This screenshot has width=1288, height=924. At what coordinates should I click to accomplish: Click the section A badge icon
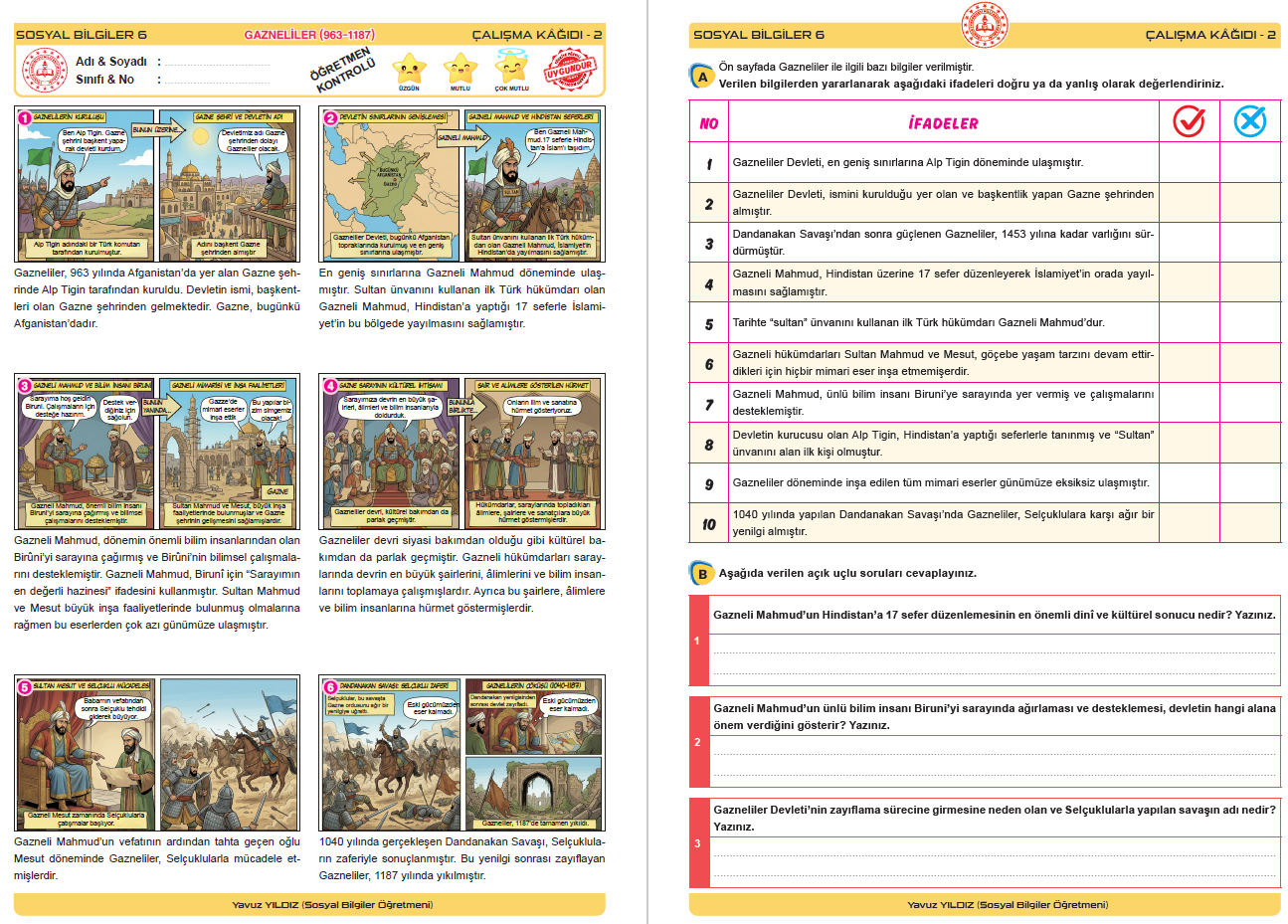pos(702,77)
